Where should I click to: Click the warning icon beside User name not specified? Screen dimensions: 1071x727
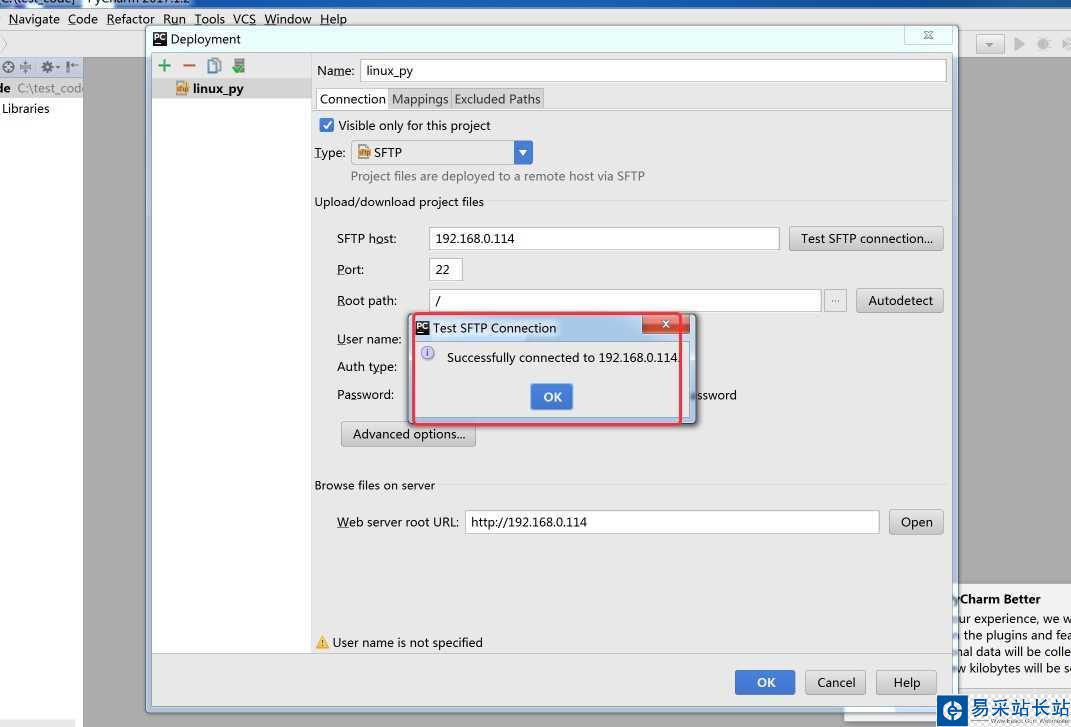pyautogui.click(x=322, y=642)
